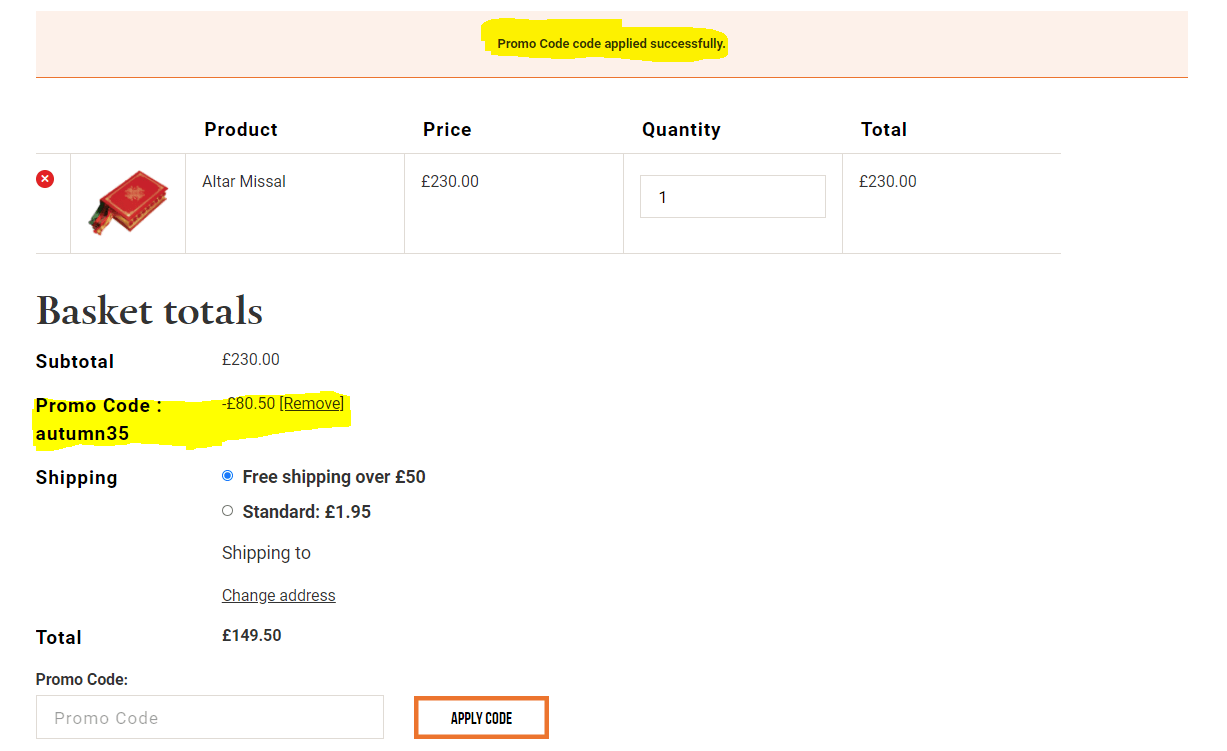Click the promo code success message
Screen dimensions: 1227x751
pos(611,44)
